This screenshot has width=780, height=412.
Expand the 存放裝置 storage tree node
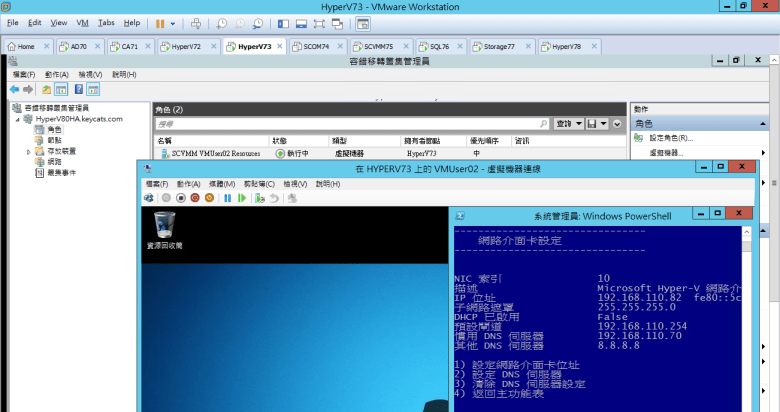(x=29, y=151)
